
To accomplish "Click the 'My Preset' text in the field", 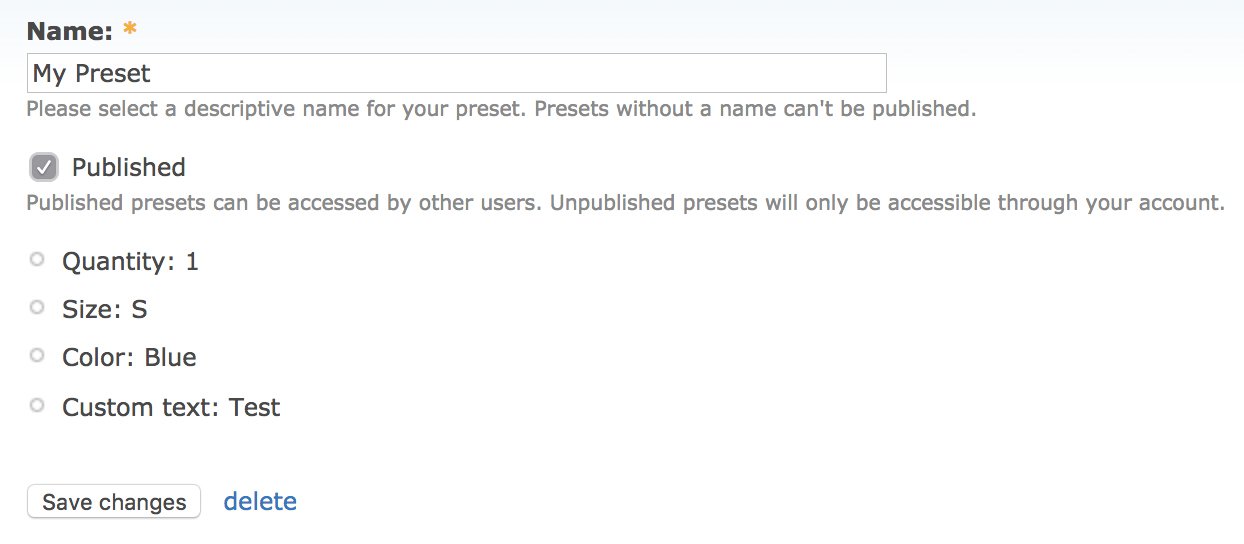I will click(x=92, y=73).
